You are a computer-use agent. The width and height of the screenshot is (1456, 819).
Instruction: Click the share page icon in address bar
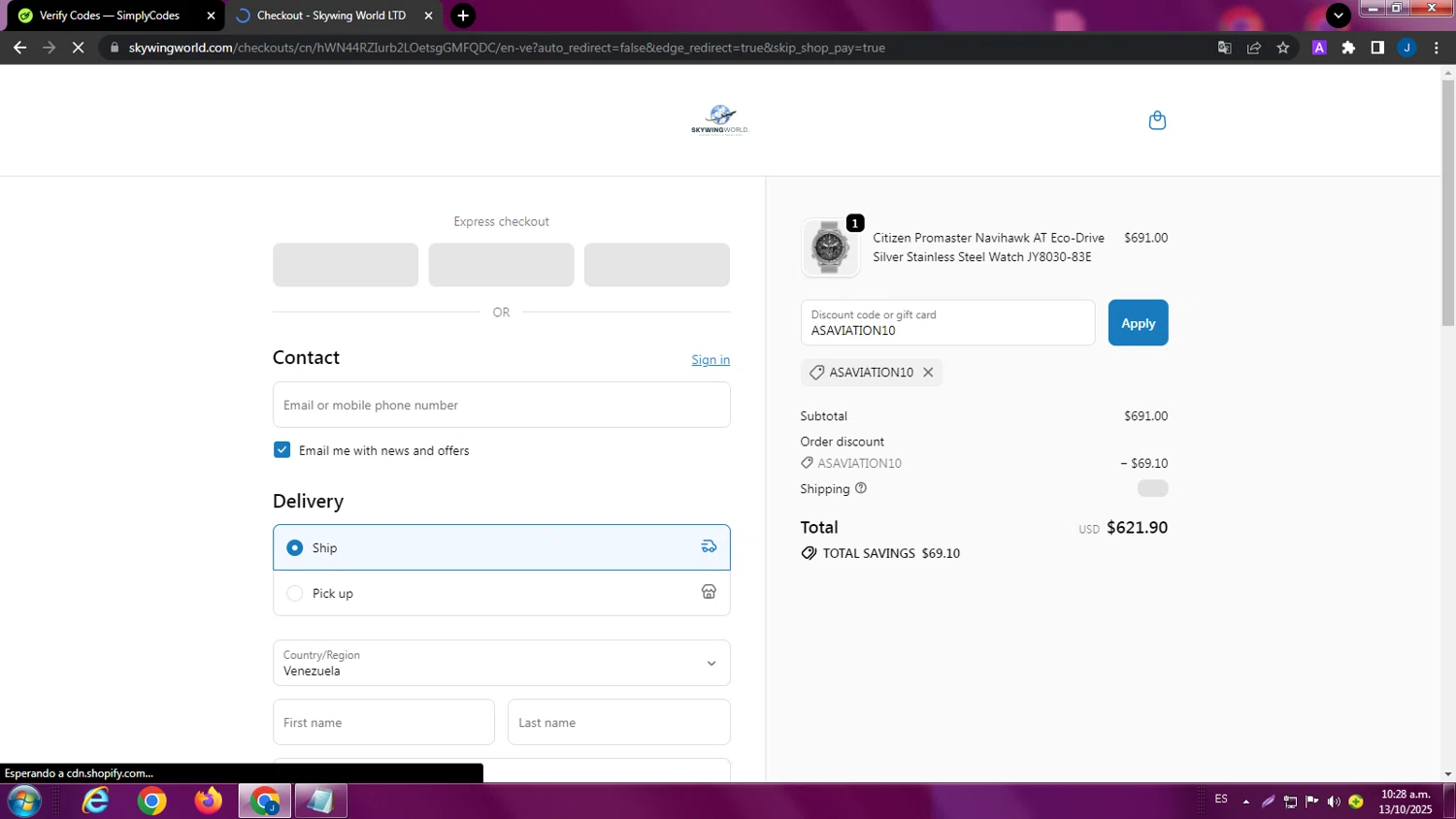point(1254,48)
